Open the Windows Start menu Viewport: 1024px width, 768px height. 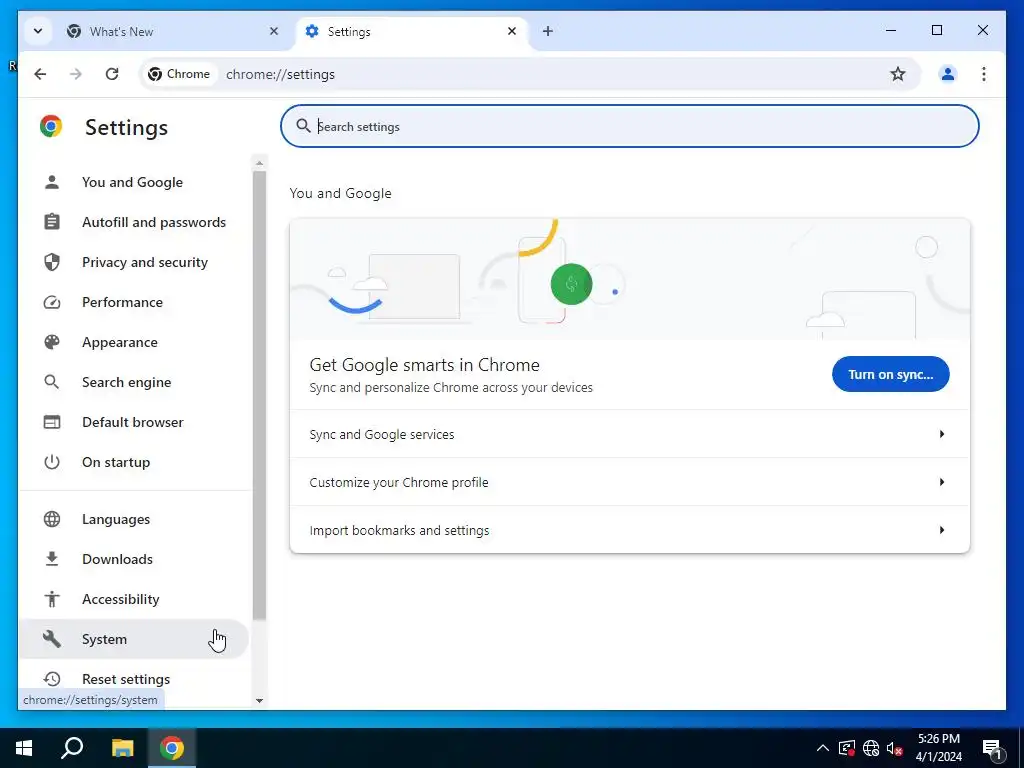coord(24,748)
